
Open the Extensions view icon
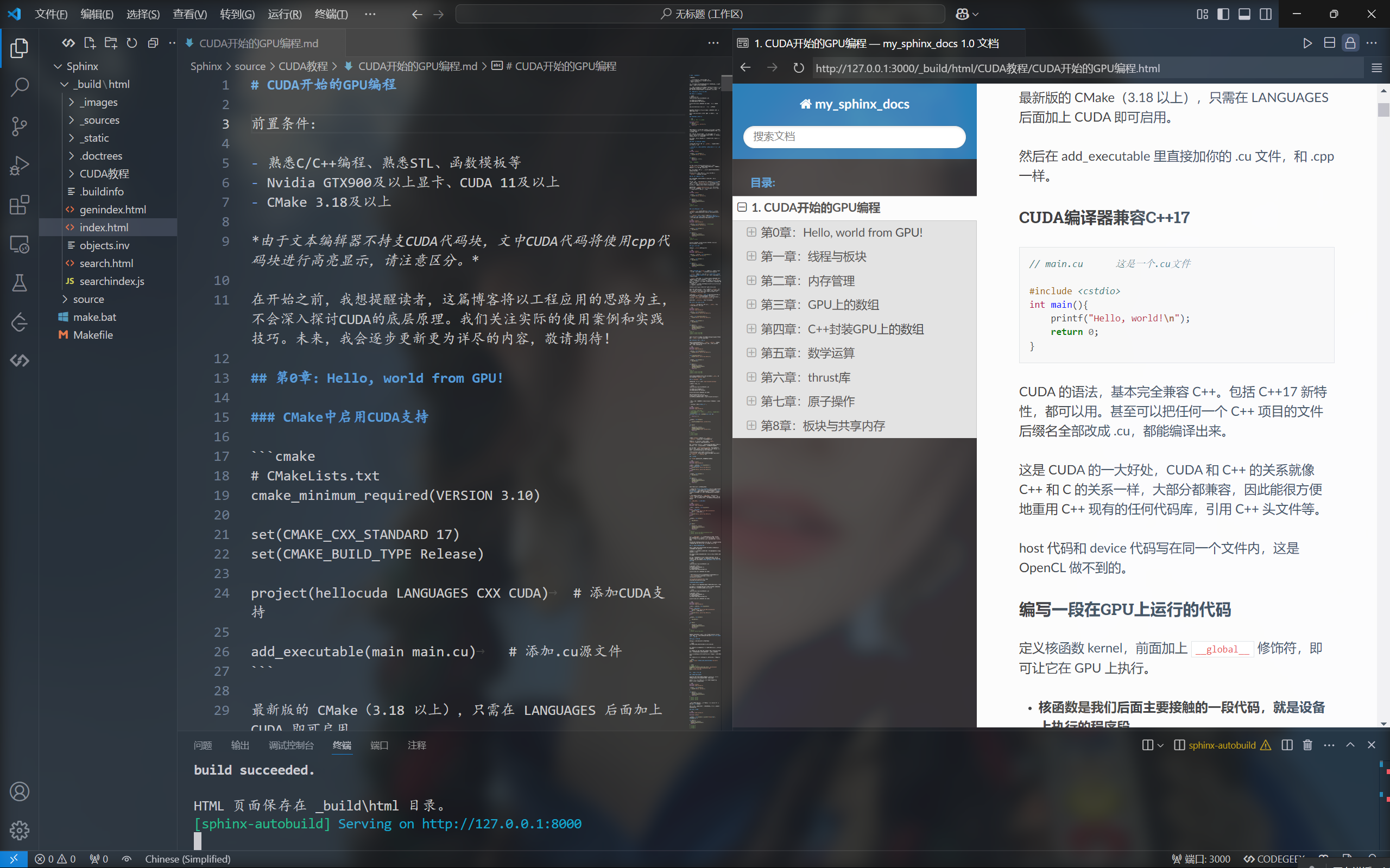point(20,205)
